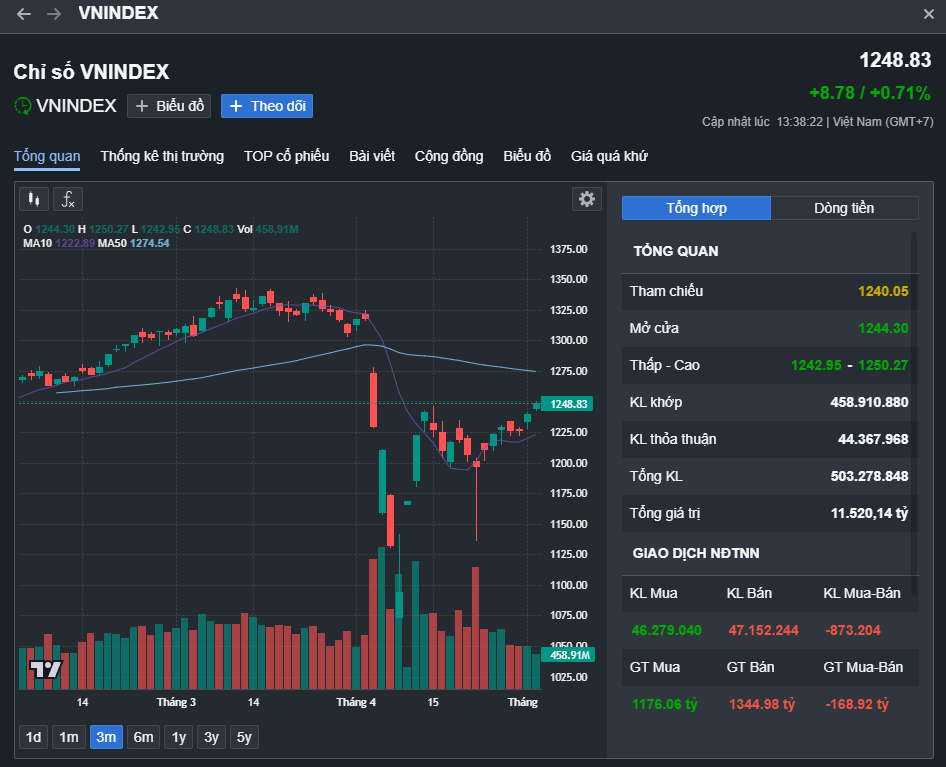Screen dimensions: 946x767
Task: Open the fx indicators icon
Action: 68,199
